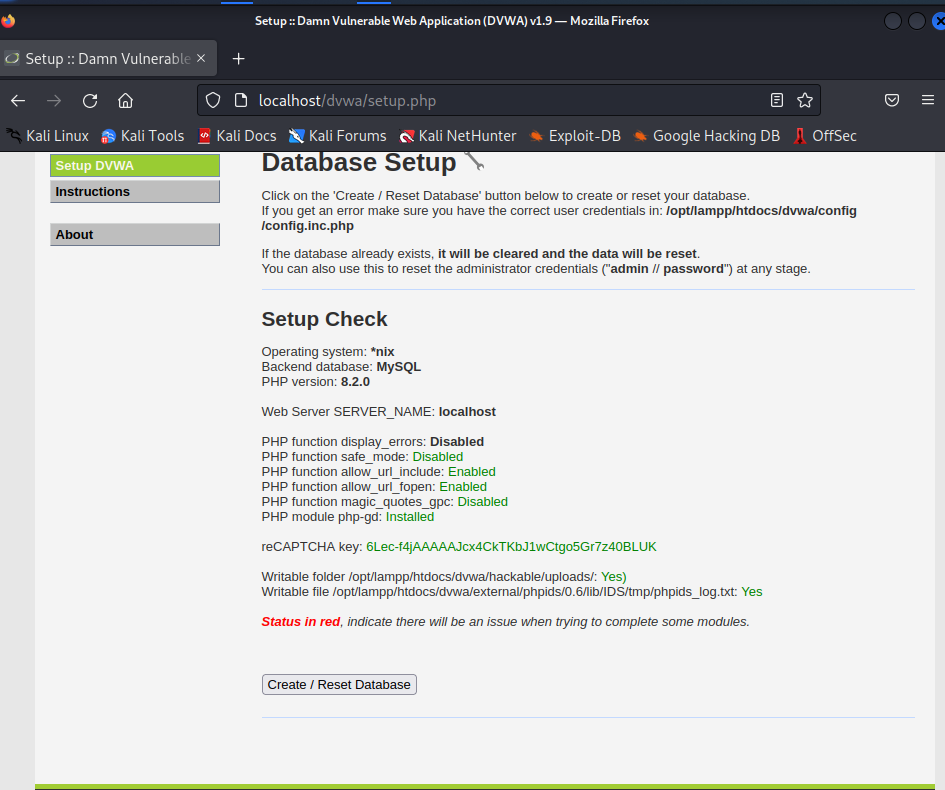Toggle Reader View for this page

pos(777,100)
